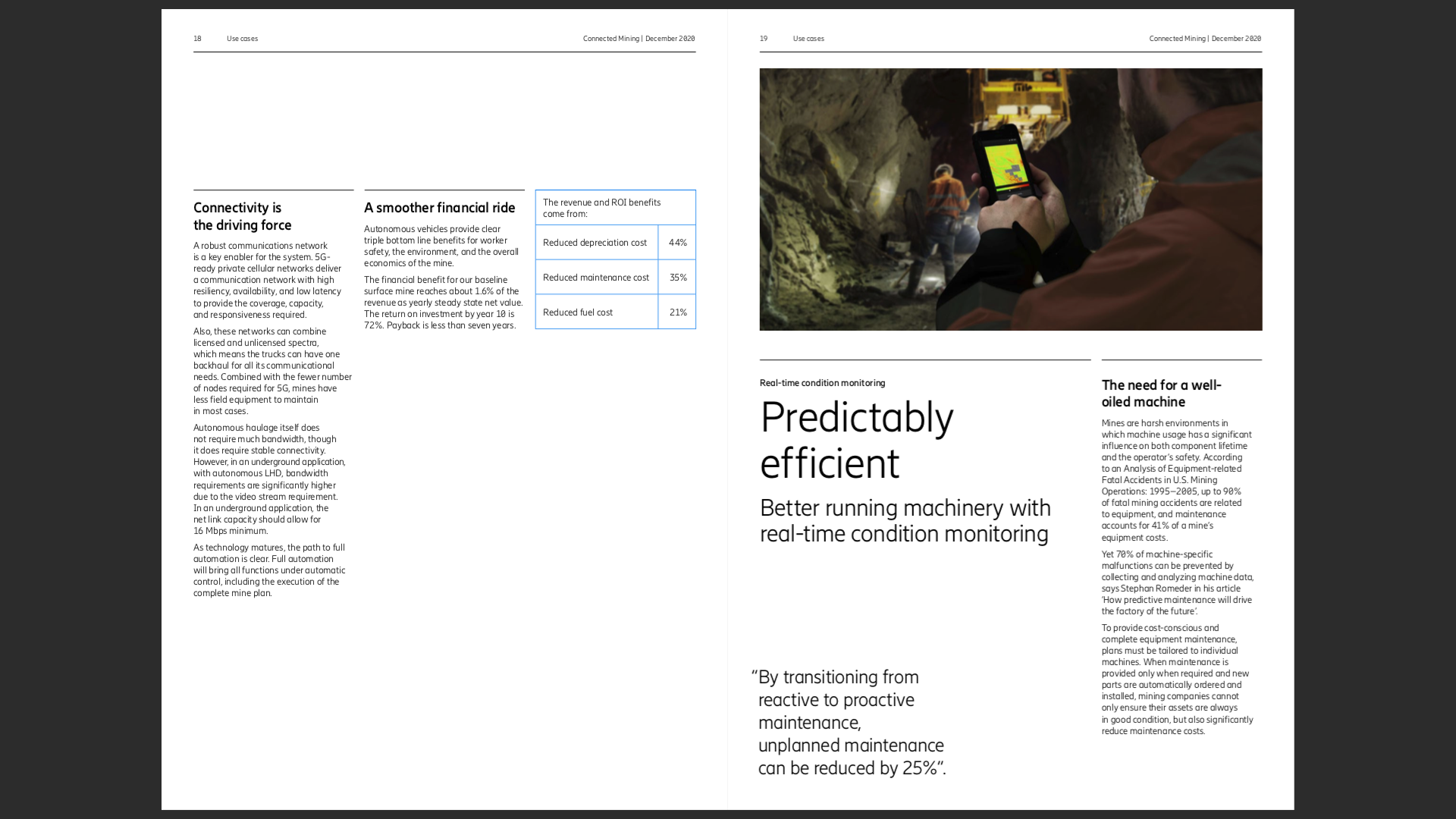Click 'Connected Mining | December 2020' on page 18
The height and width of the screenshot is (819, 1456).
pyautogui.click(x=639, y=39)
